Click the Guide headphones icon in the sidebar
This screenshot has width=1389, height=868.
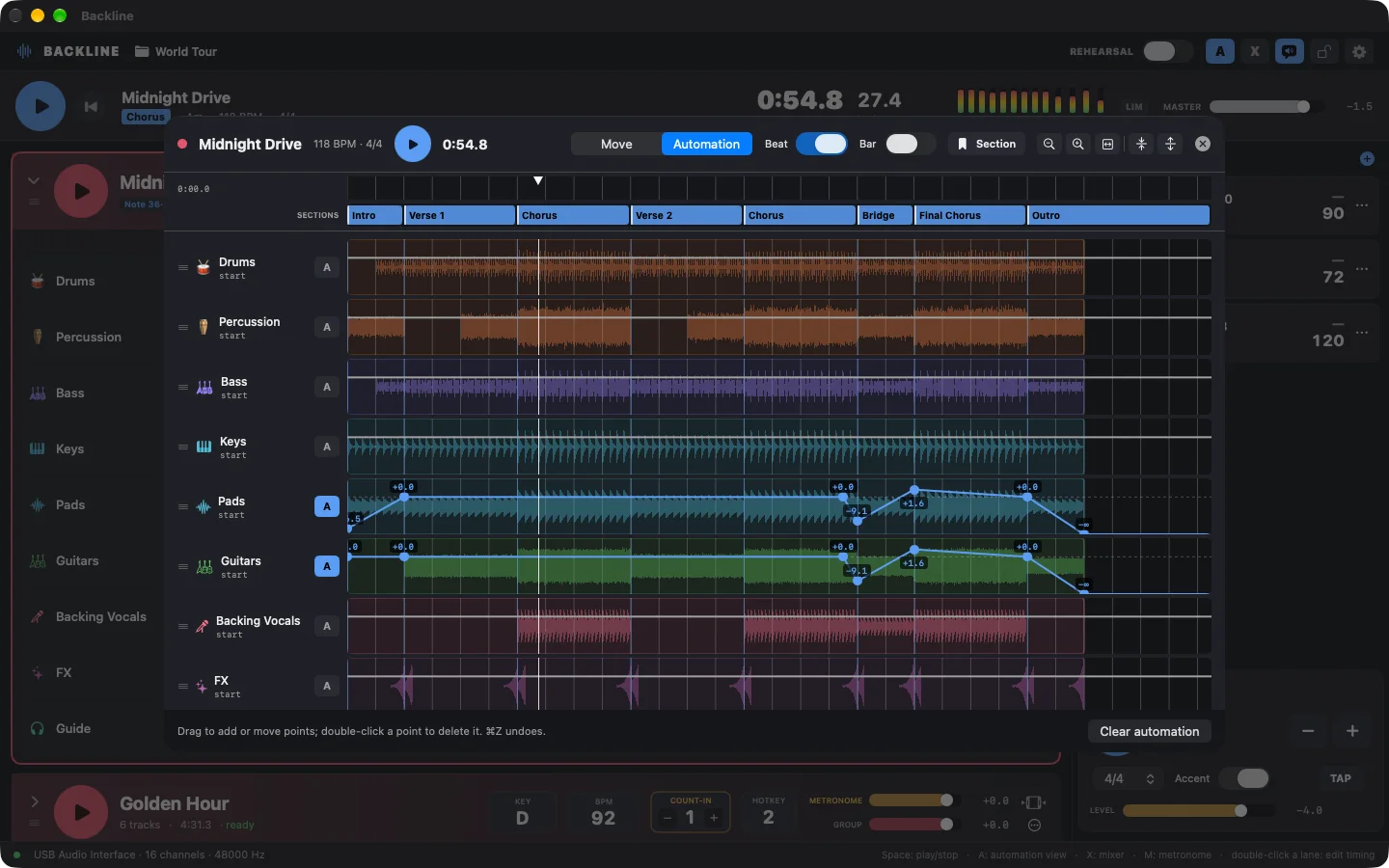38,728
